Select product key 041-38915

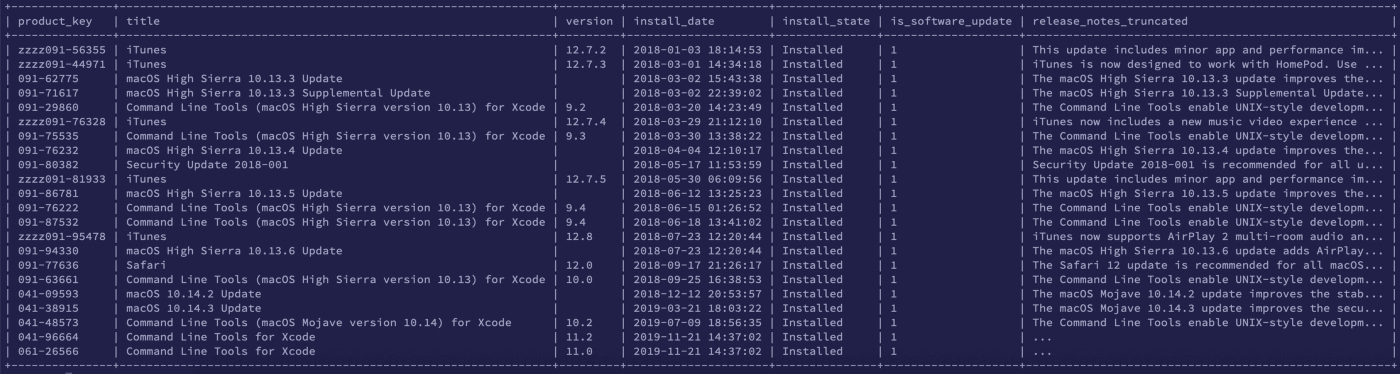(48, 309)
